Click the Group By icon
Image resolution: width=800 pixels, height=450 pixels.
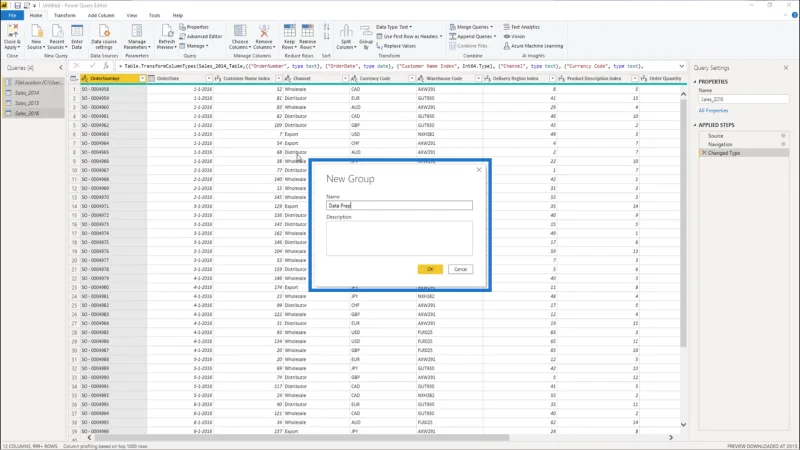366,37
